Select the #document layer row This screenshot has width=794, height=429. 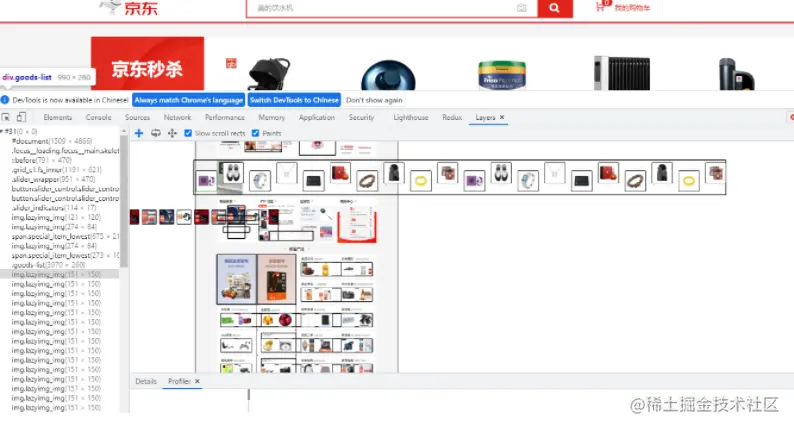(x=60, y=141)
